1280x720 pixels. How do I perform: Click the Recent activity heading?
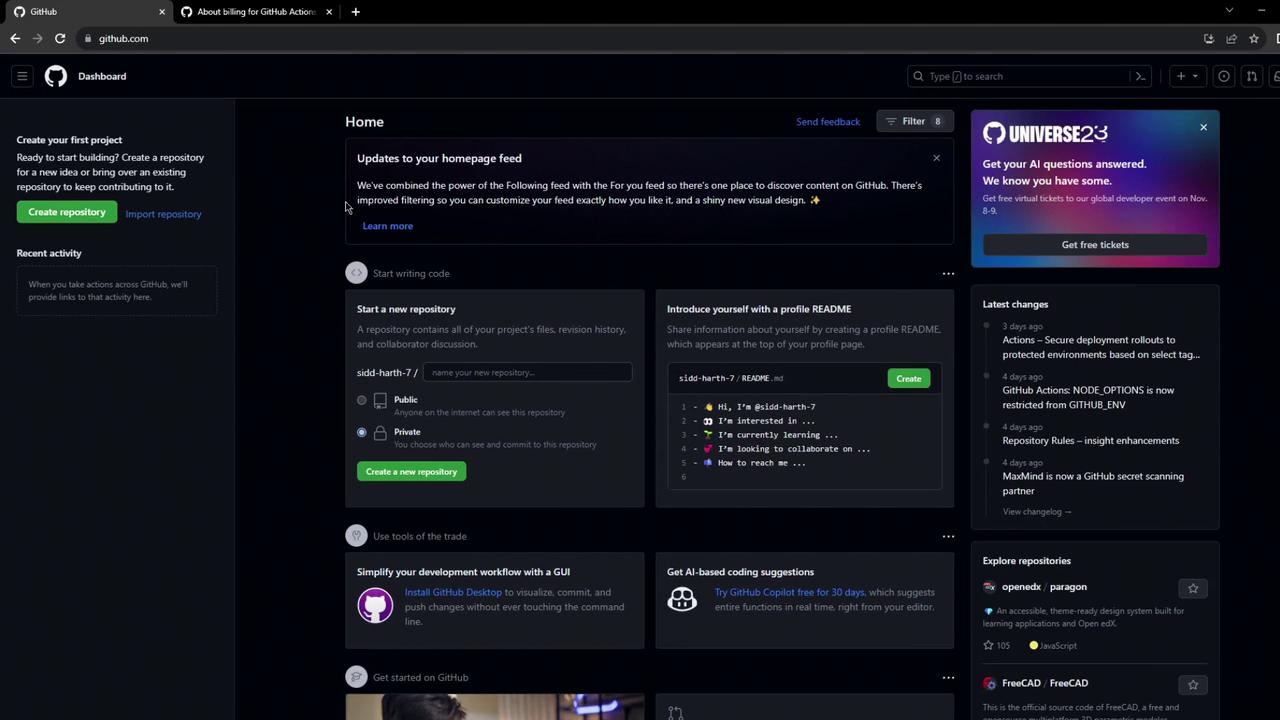[x=49, y=254]
